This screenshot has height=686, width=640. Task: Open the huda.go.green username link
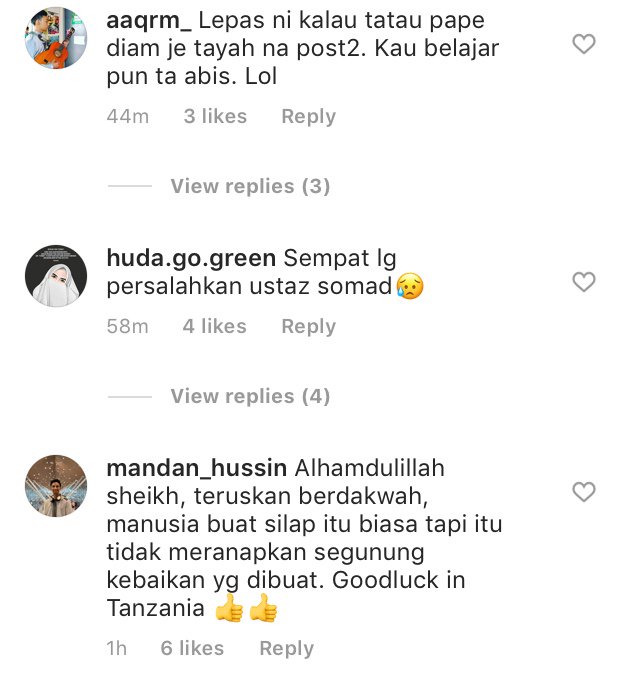point(191,258)
